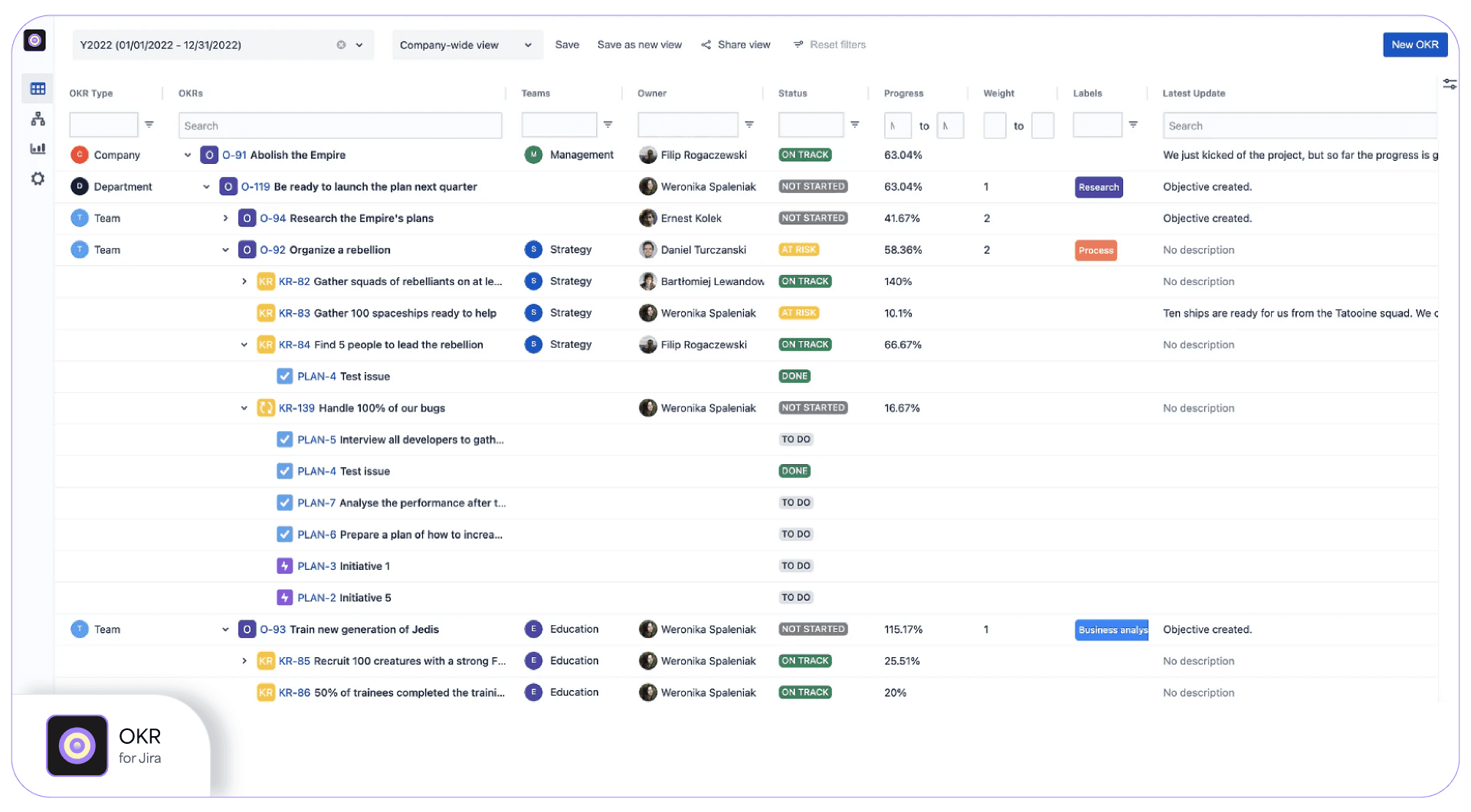Click the 140% progress value
The height and width of the screenshot is (812, 1471).
pos(898,281)
